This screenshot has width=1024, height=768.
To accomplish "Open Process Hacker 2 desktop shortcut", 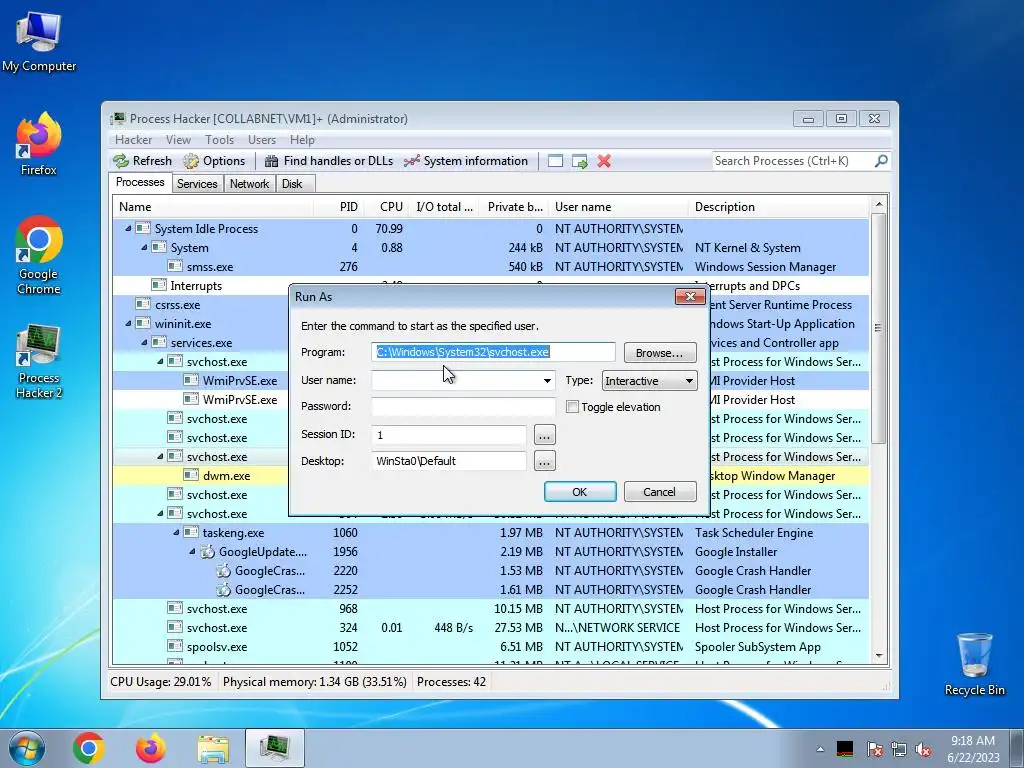I will (39, 361).
